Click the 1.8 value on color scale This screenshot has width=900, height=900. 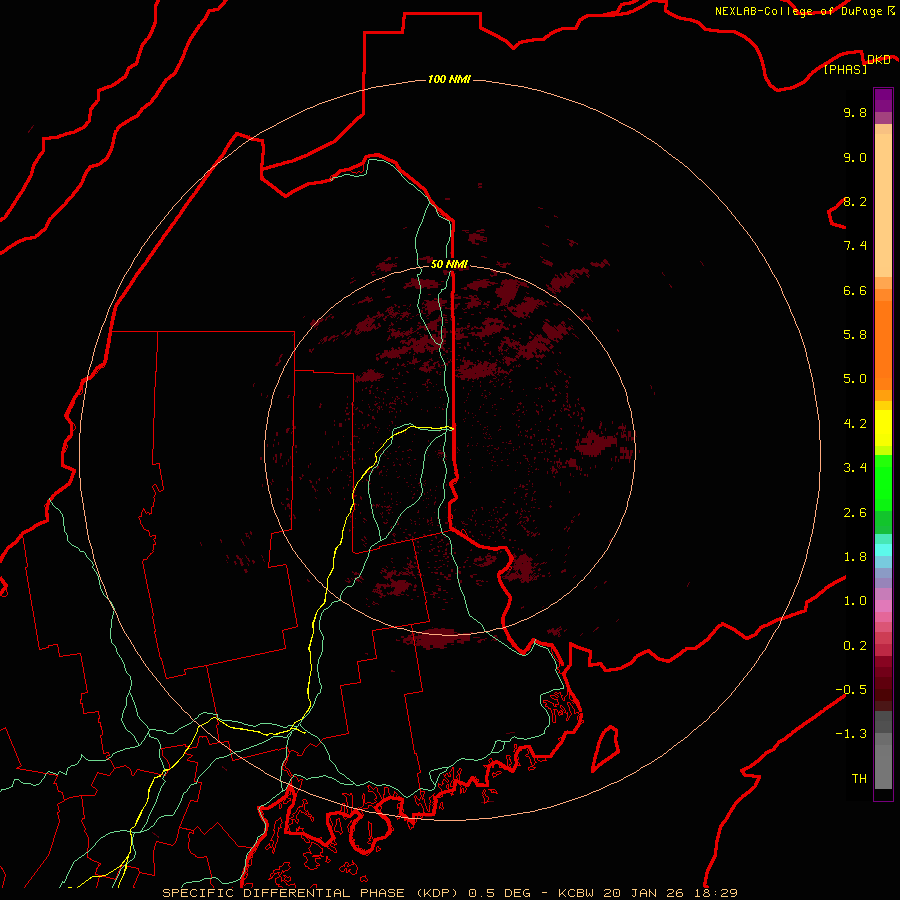point(855,557)
